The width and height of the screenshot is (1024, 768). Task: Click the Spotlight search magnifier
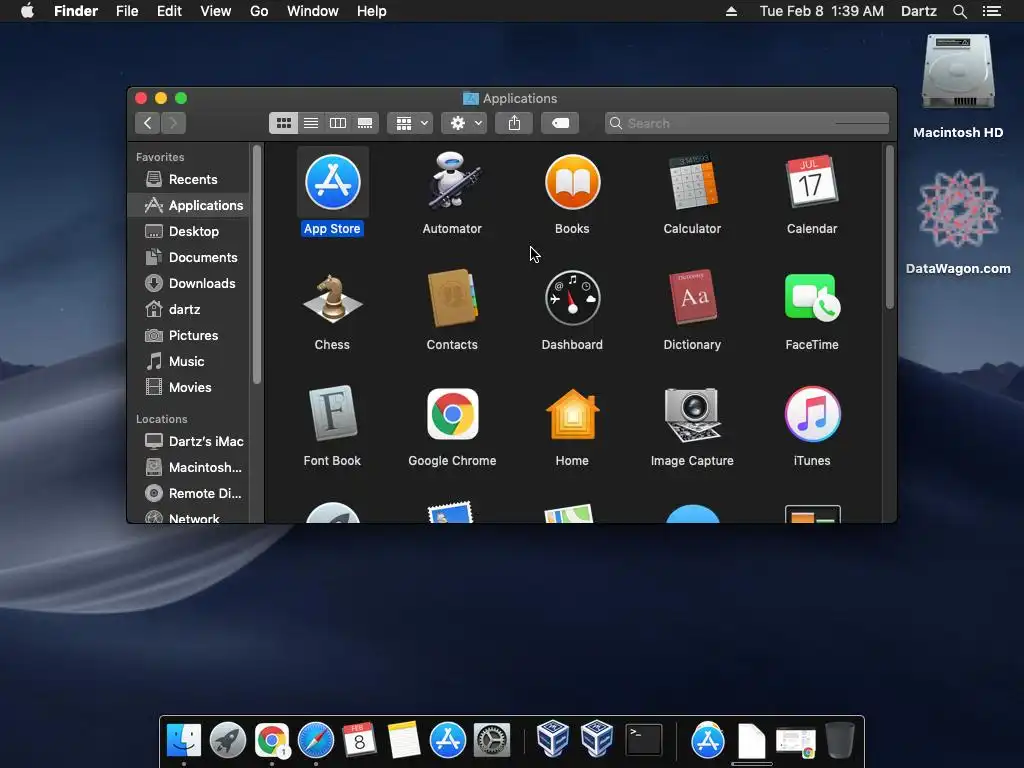[x=959, y=11]
